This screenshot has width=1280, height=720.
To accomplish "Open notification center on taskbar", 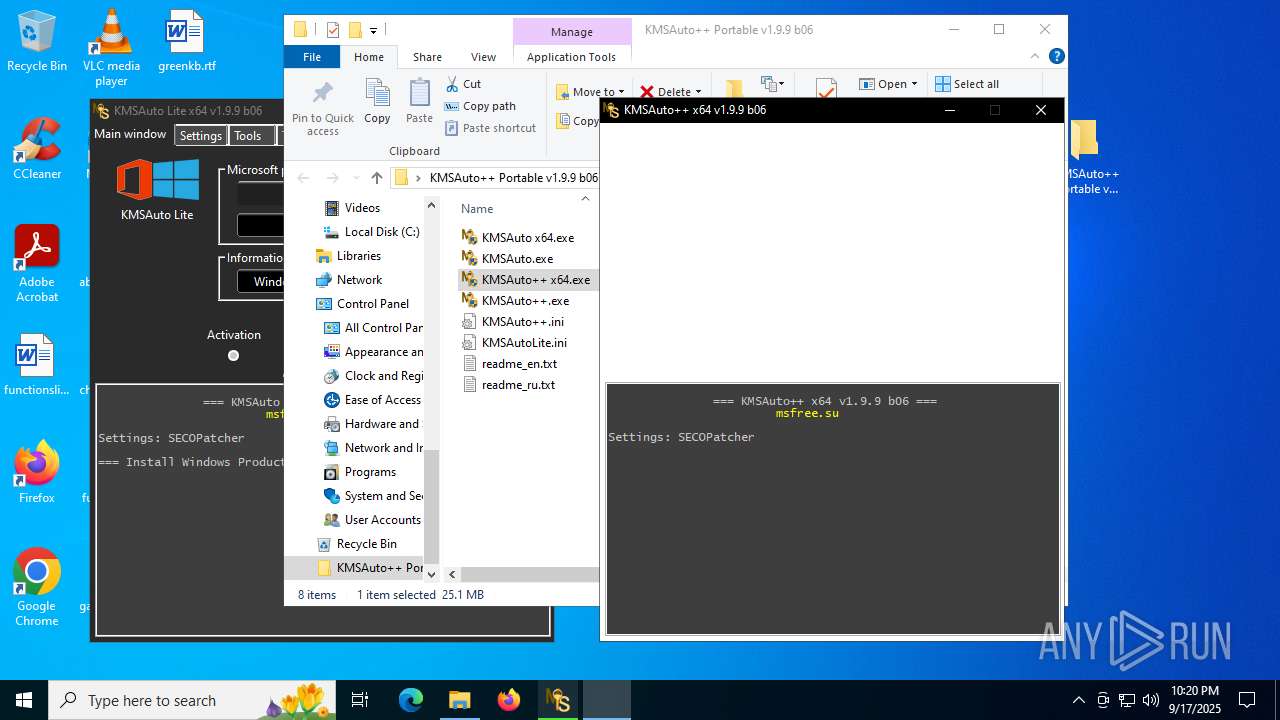I will (1247, 700).
